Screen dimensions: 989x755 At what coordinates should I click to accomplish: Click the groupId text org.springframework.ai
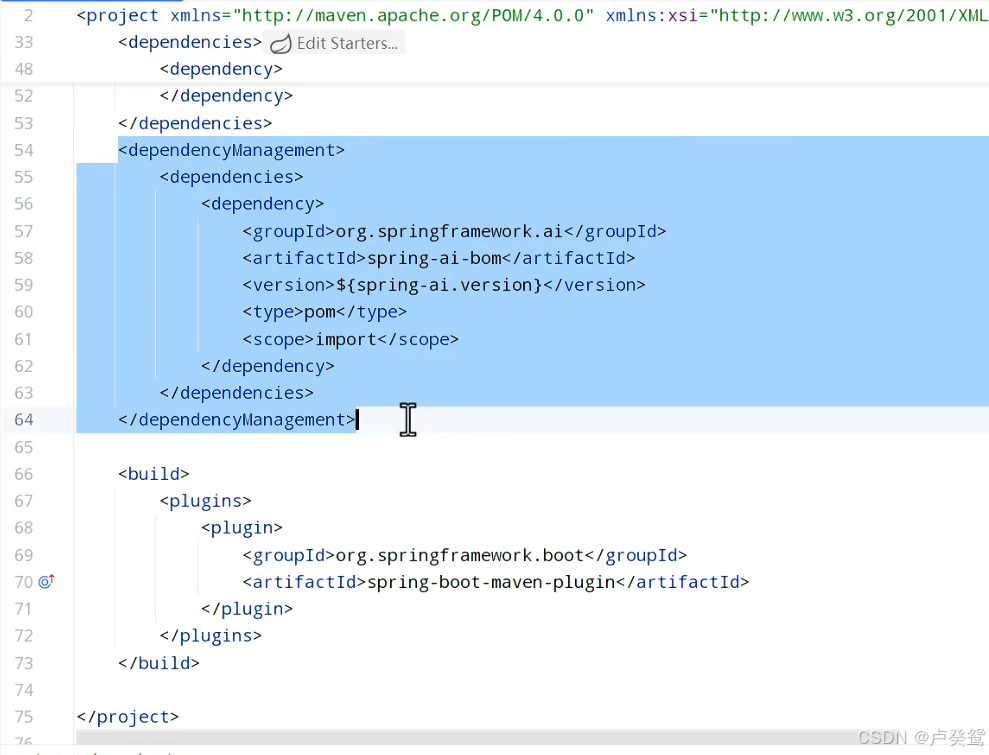pos(449,231)
